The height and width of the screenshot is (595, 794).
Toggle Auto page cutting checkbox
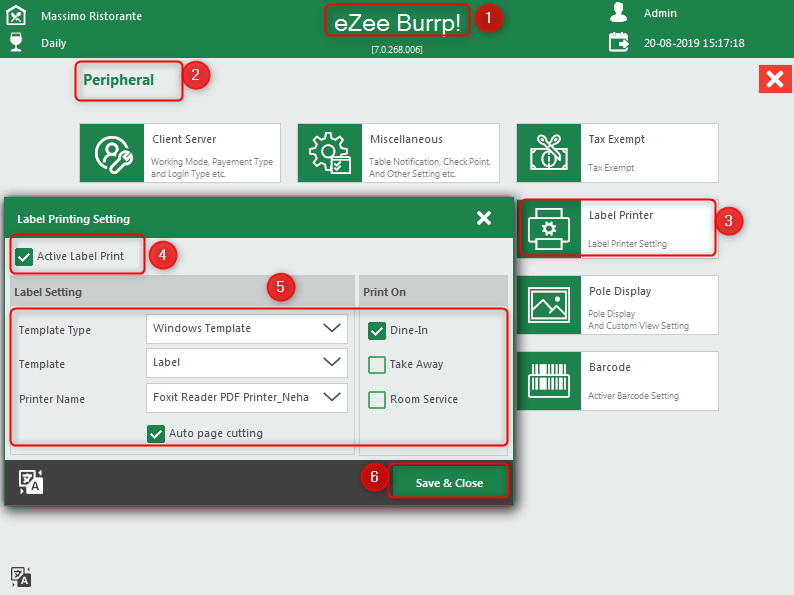(156, 433)
